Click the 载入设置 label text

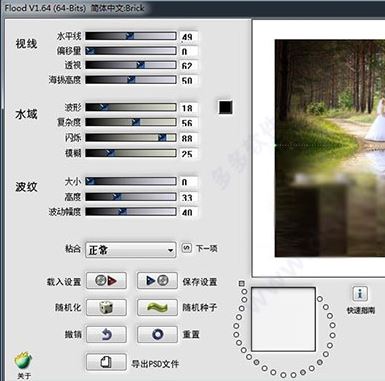pyautogui.click(x=64, y=282)
